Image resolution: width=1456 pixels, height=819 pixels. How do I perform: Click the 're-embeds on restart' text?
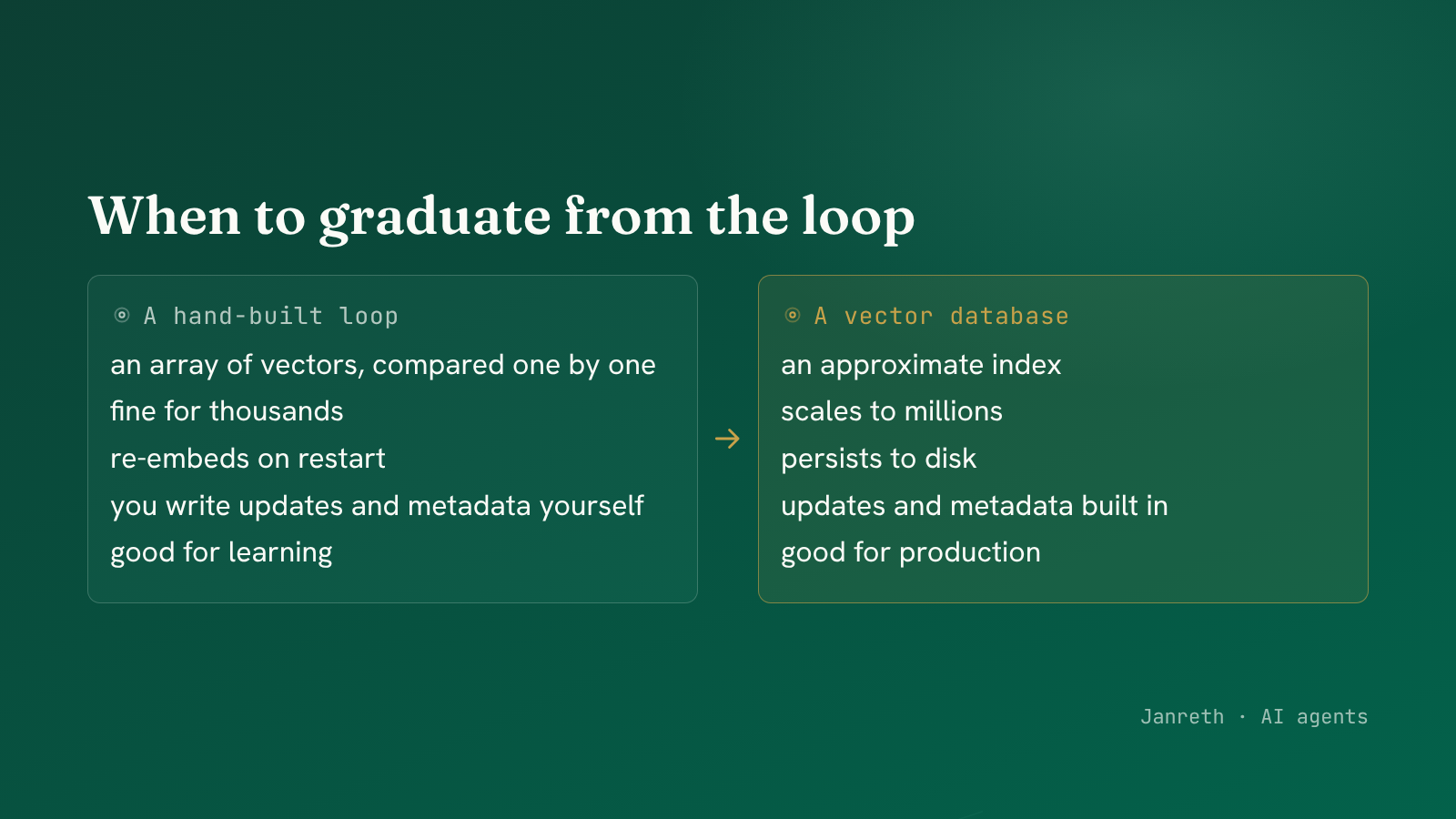248,459
